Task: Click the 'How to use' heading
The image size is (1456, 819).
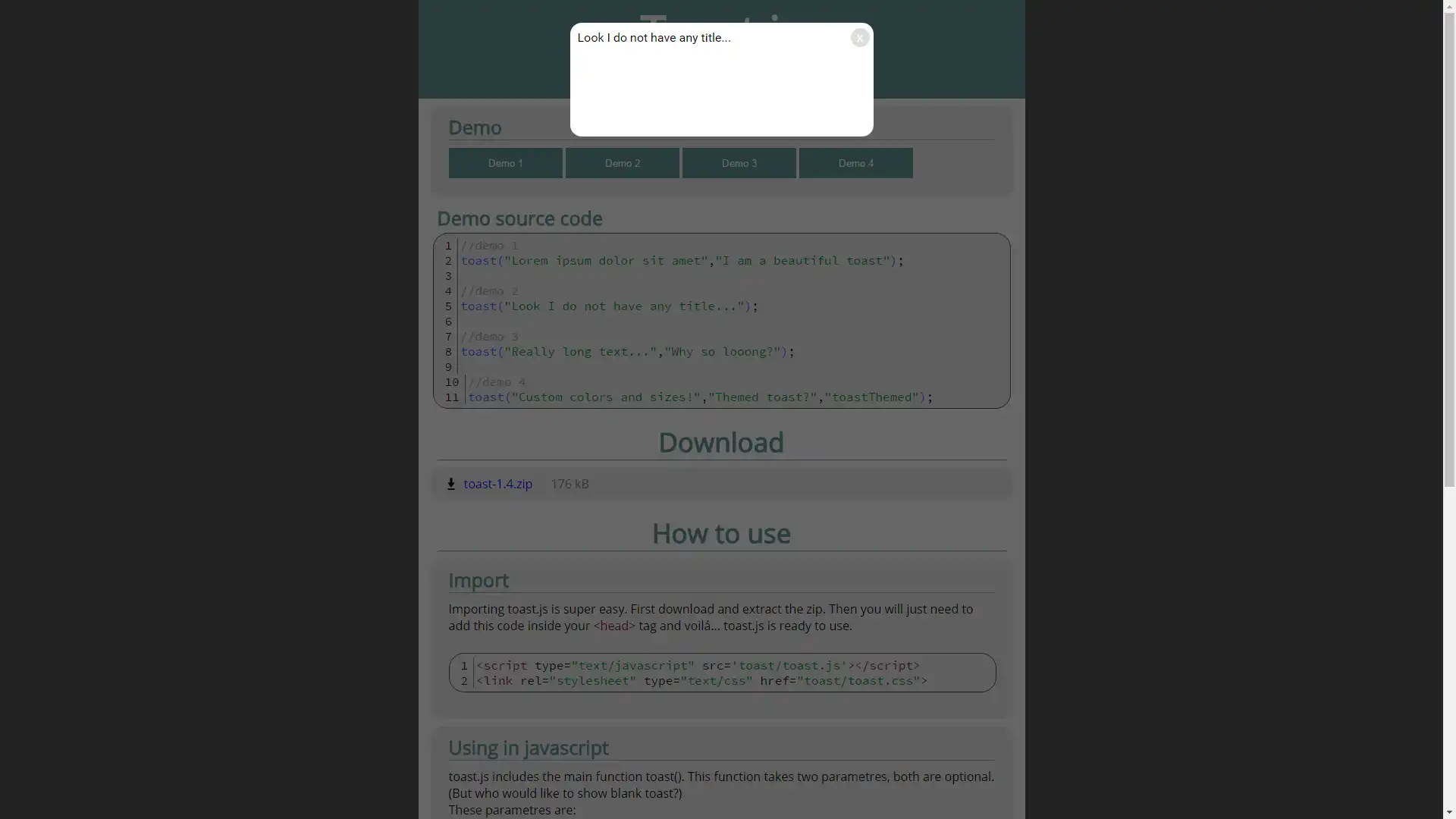Action: (x=721, y=534)
